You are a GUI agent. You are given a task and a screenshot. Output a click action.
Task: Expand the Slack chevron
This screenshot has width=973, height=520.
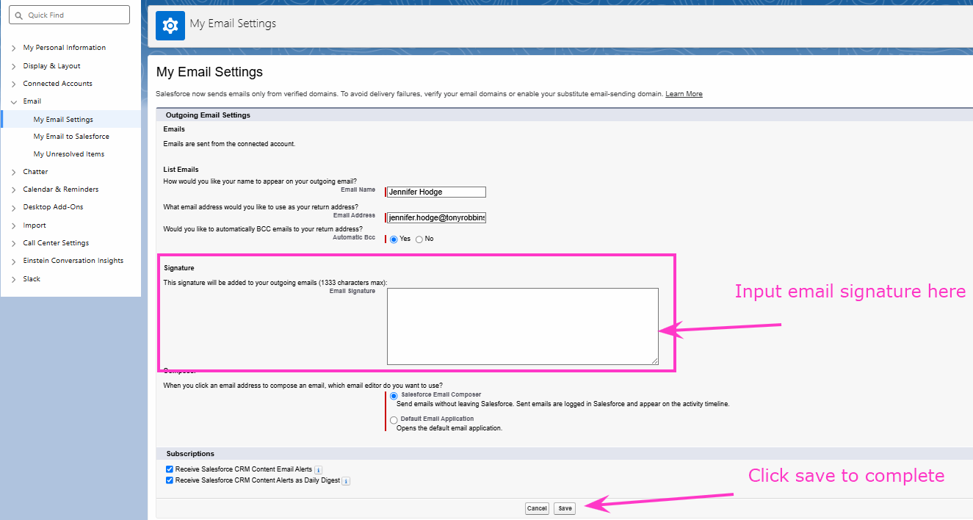click(x=14, y=279)
